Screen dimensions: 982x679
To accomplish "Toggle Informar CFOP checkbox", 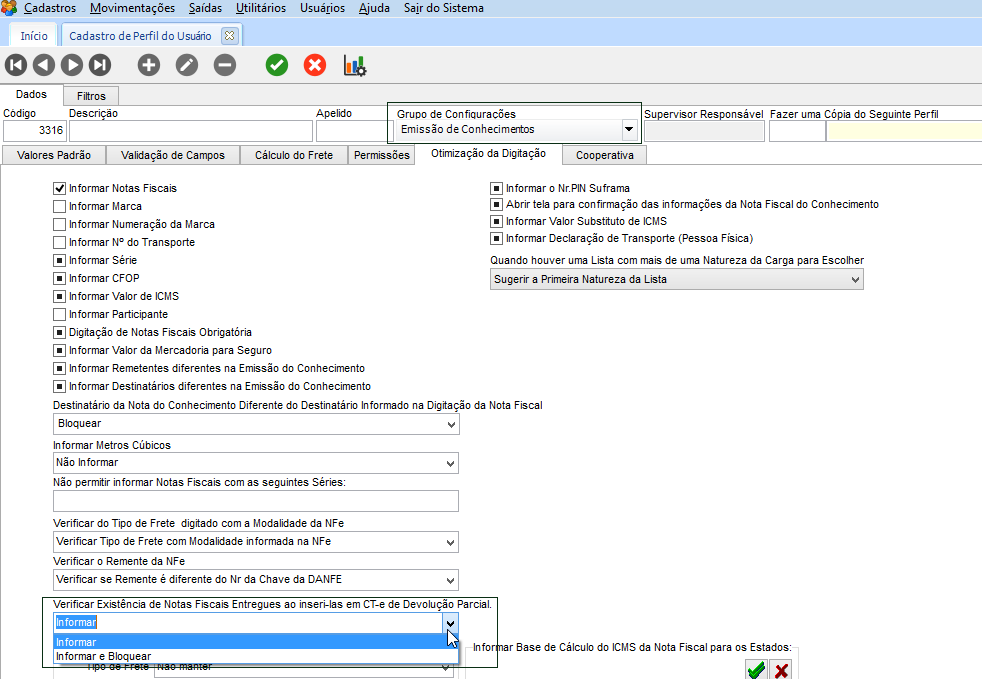I will click(59, 279).
